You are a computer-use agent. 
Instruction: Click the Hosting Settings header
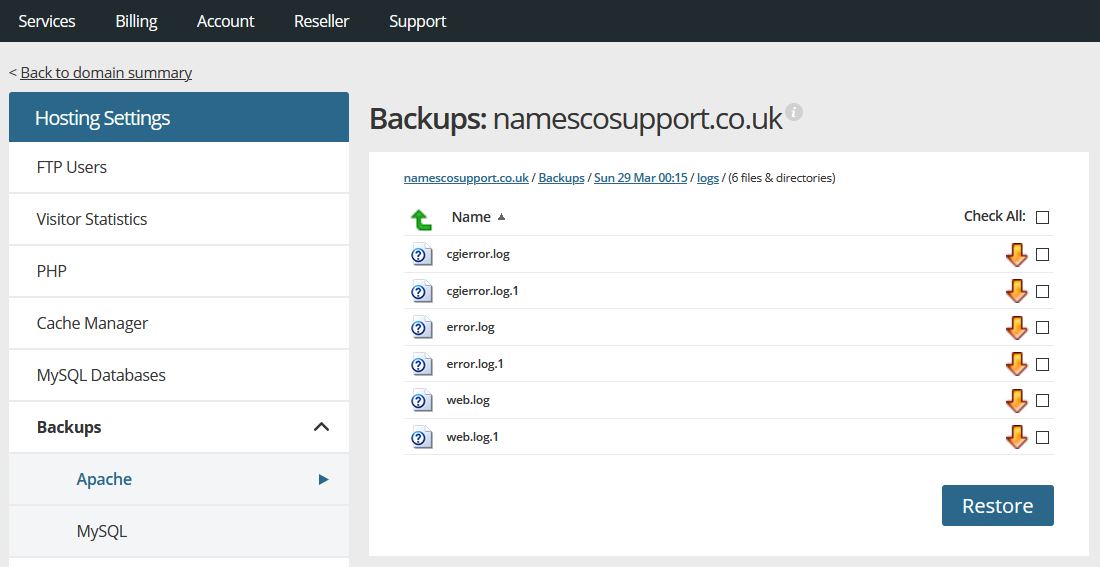coord(179,117)
